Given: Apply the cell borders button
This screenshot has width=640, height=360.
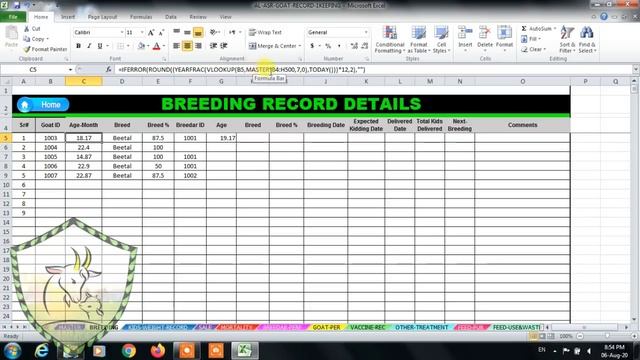Looking at the screenshot, I should tap(120, 46).
